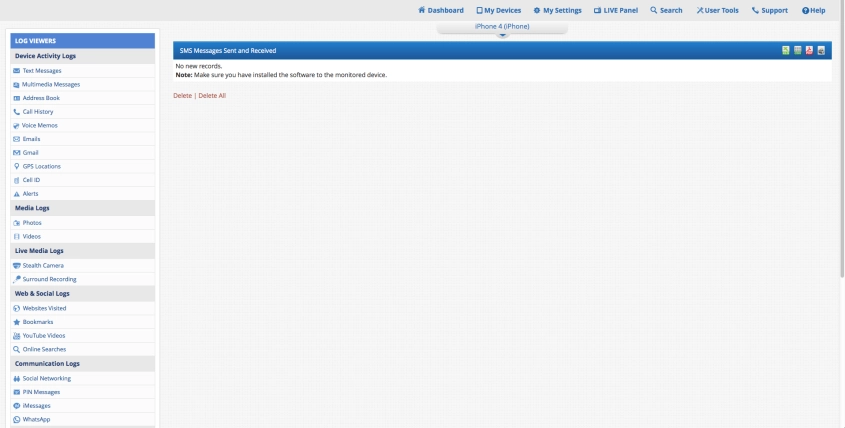Click the Videos film icon
The width and height of the screenshot is (845, 428).
tap(17, 237)
